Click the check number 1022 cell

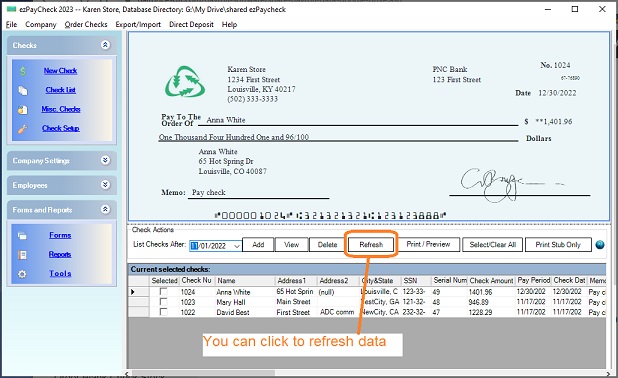pyautogui.click(x=196, y=312)
